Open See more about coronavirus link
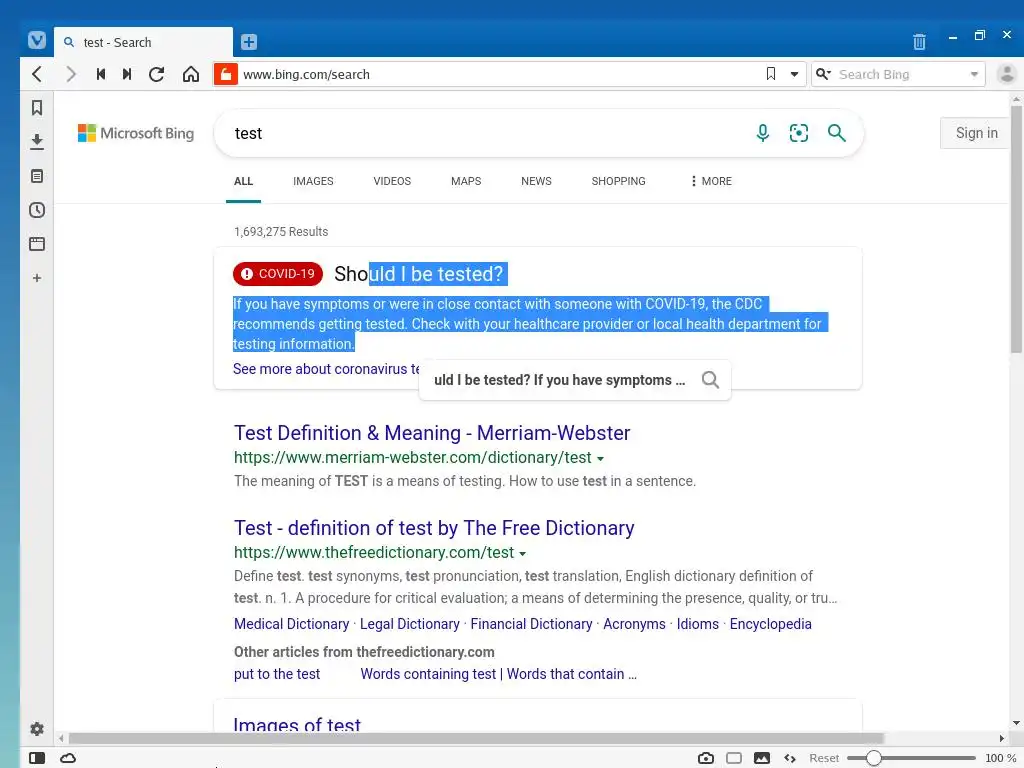This screenshot has width=1024, height=768. pos(327,369)
